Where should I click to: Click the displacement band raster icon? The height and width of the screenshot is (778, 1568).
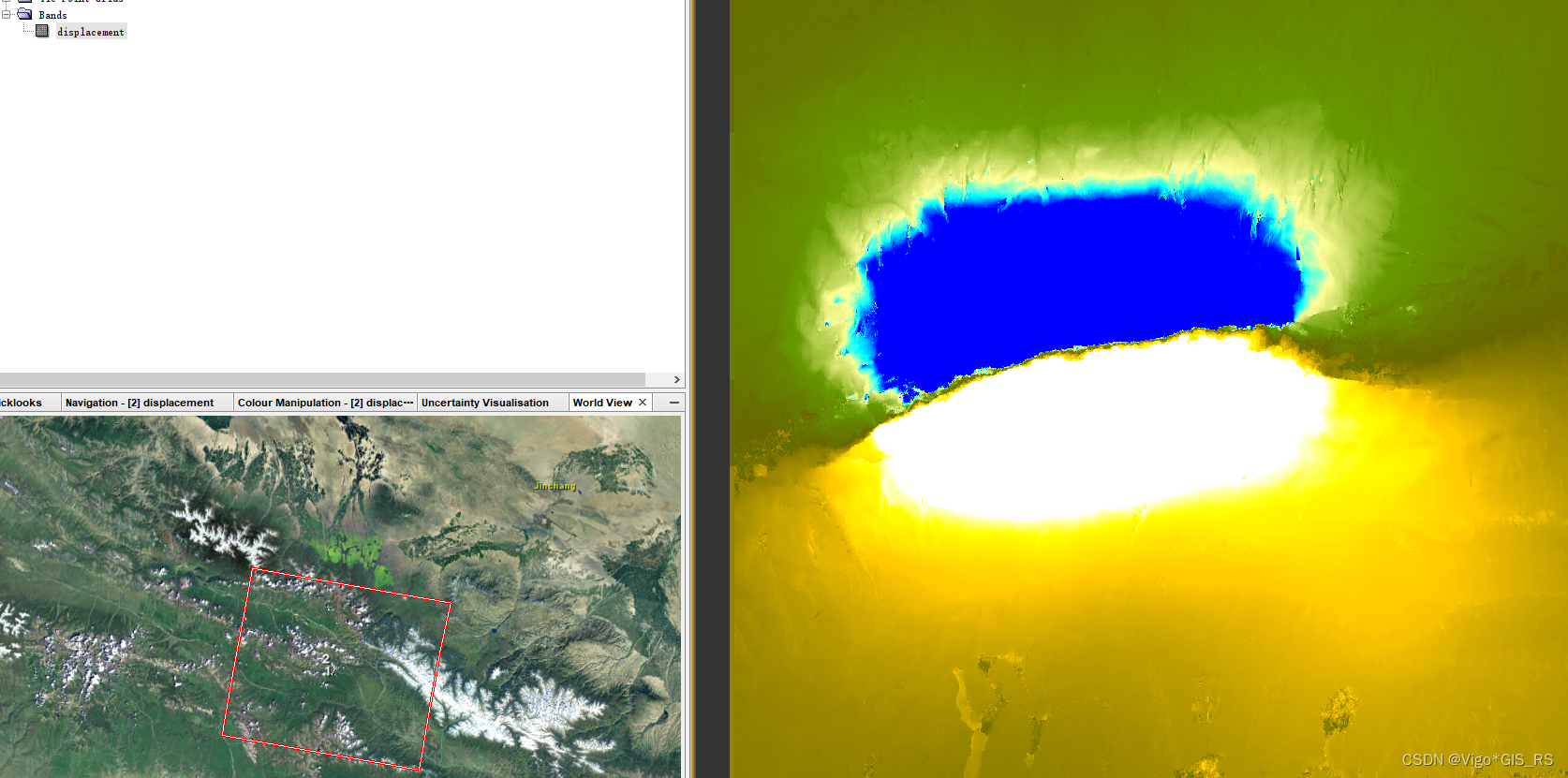42,31
